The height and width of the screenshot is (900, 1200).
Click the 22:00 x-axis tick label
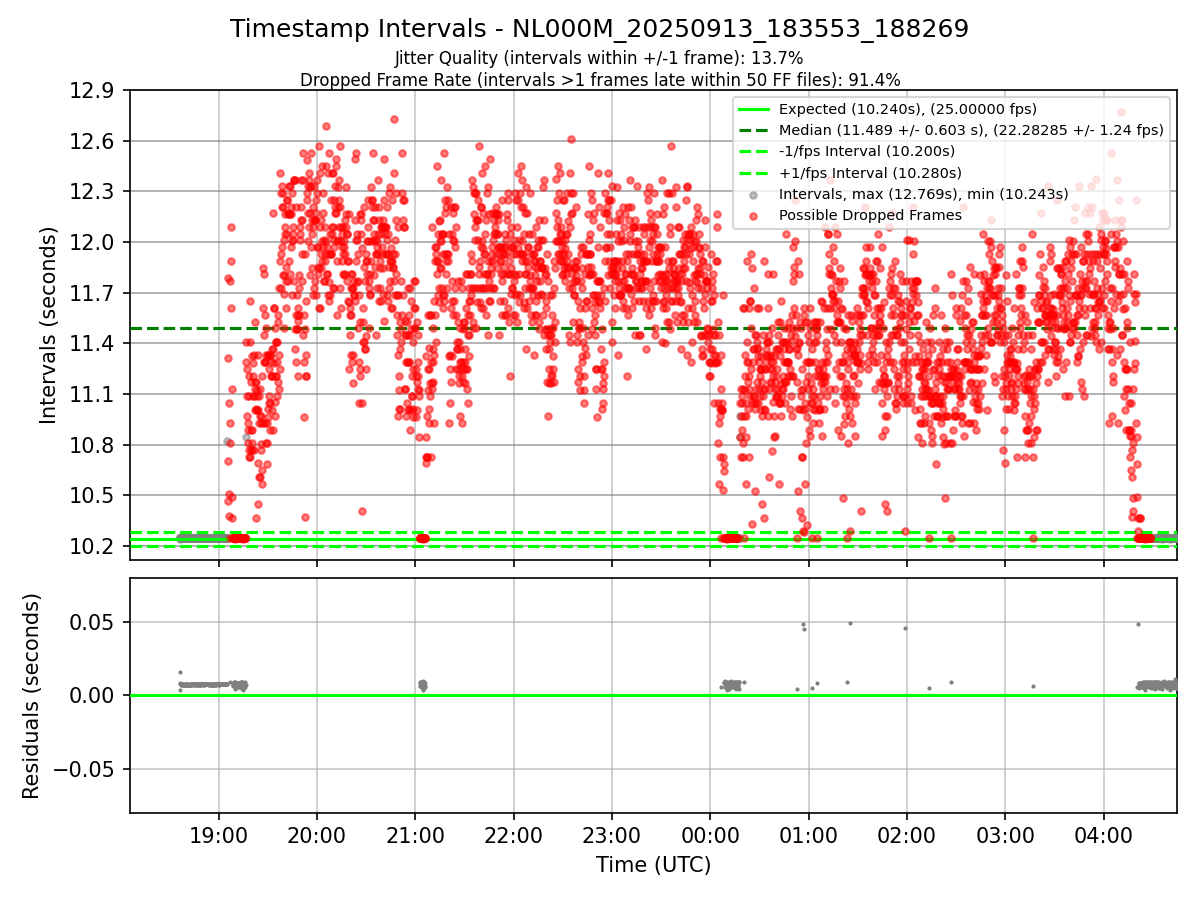coord(513,835)
